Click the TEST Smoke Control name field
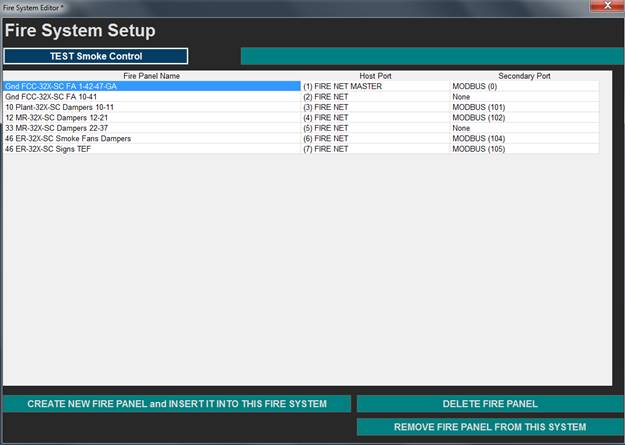 pos(95,56)
